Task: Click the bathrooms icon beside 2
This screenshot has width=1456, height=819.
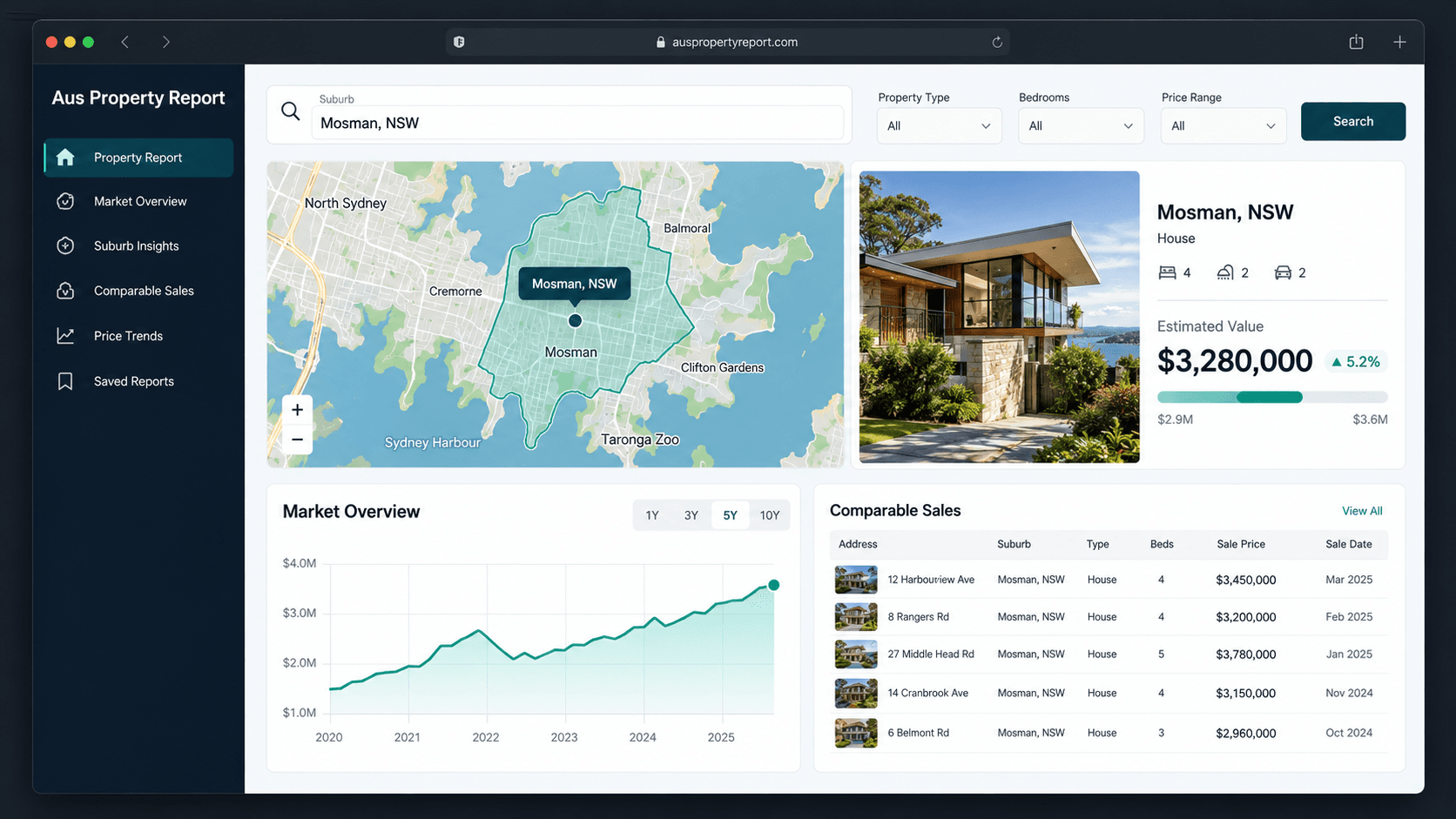Action: coord(1225,272)
